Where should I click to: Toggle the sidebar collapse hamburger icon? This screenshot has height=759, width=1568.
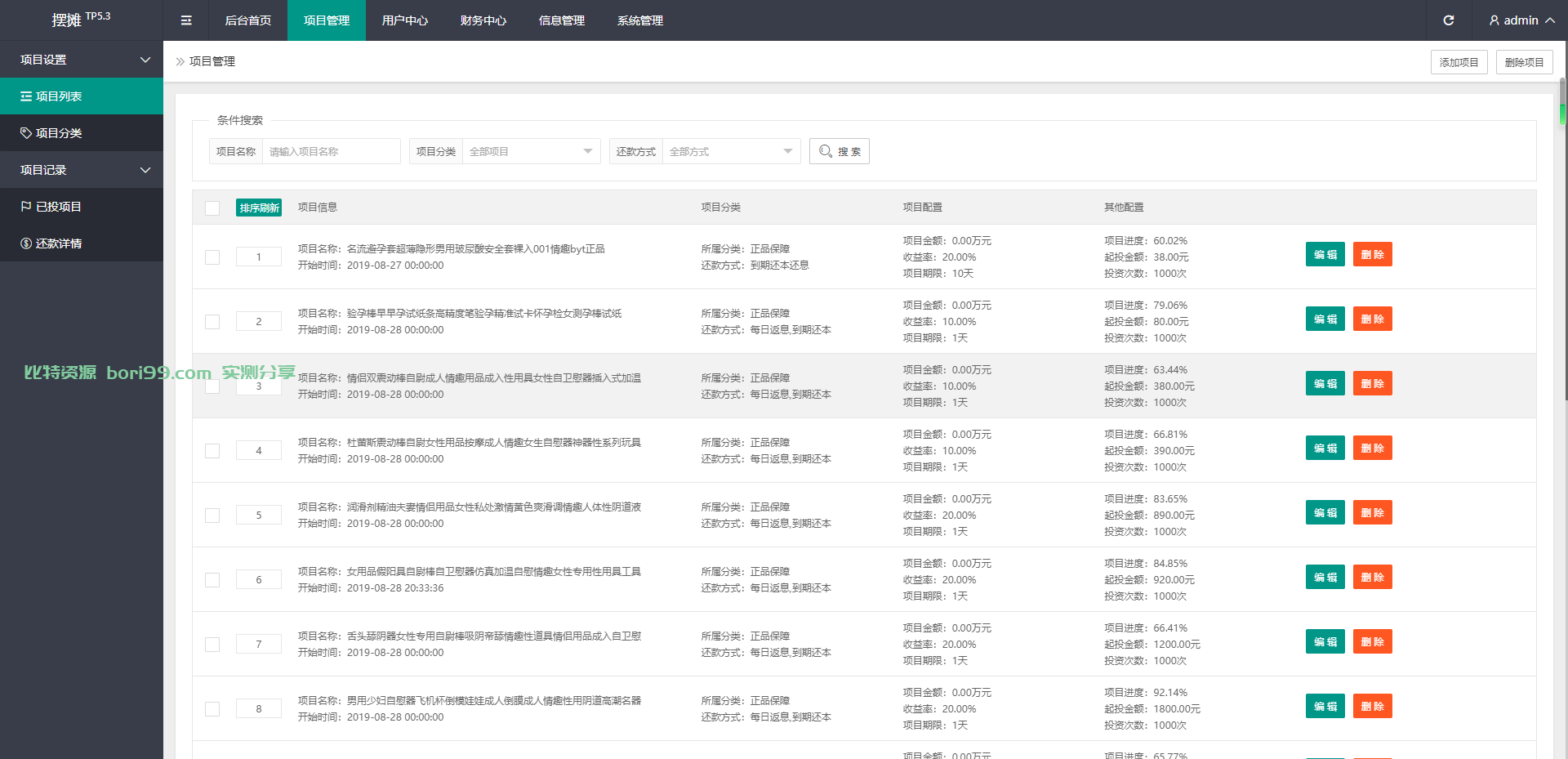pos(186,20)
